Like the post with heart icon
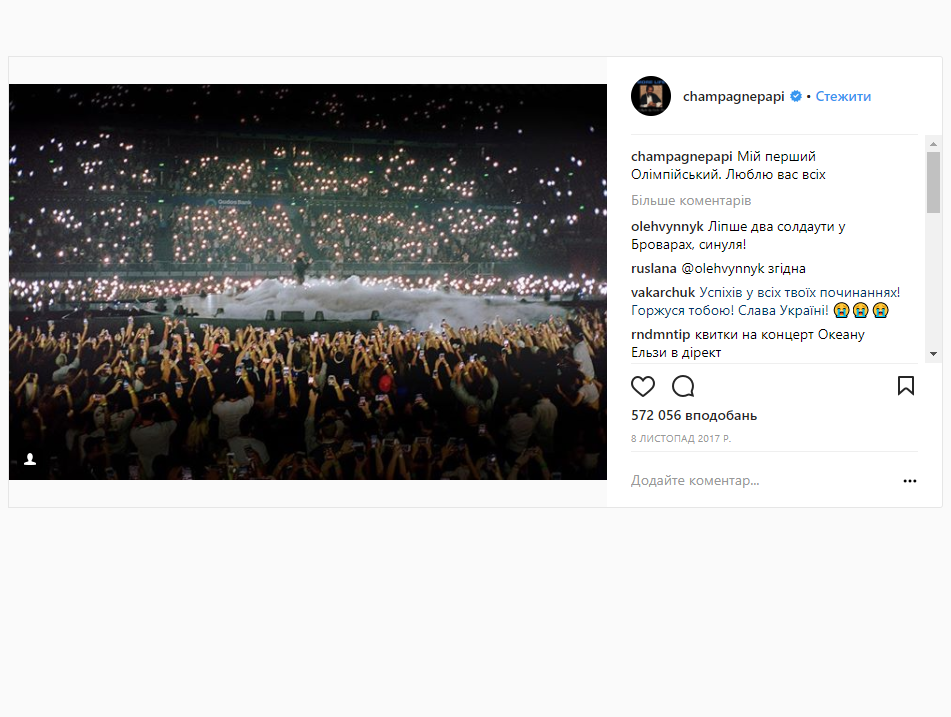This screenshot has width=951, height=717. coord(643,386)
